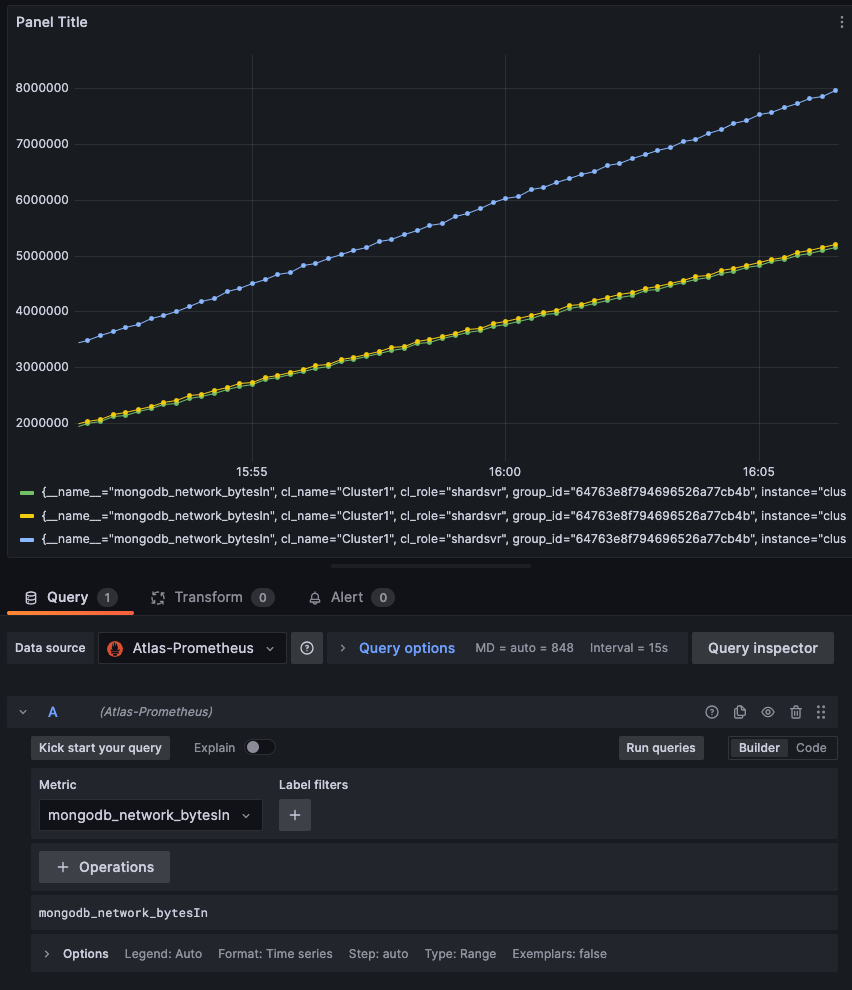Click the Run queries button
The height and width of the screenshot is (990, 852).
tap(661, 747)
